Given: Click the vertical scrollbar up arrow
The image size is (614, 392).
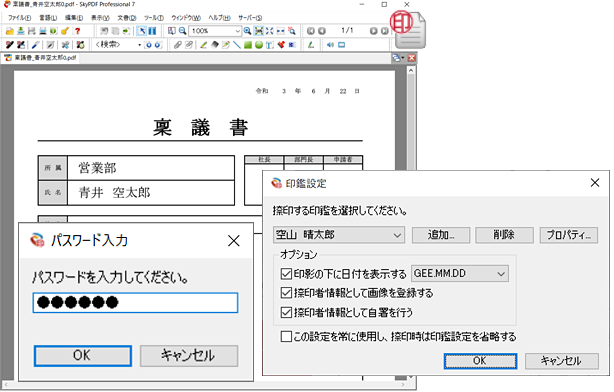Looking at the screenshot, I should 411,70.
